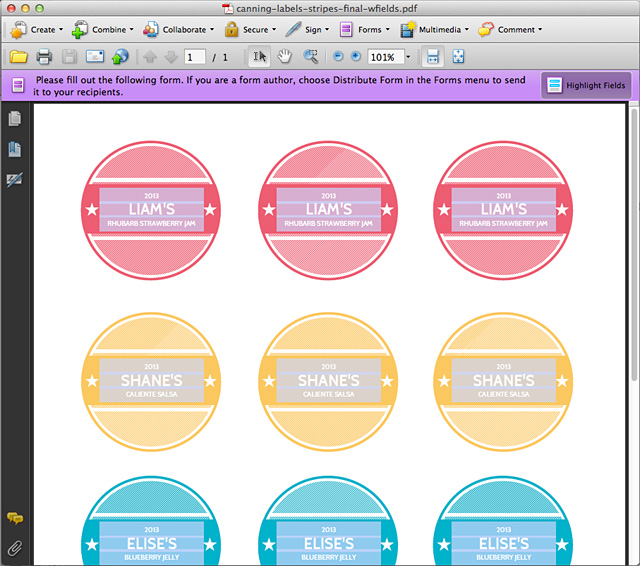Zoom in with the plus button
The width and height of the screenshot is (640, 566).
tap(356, 56)
